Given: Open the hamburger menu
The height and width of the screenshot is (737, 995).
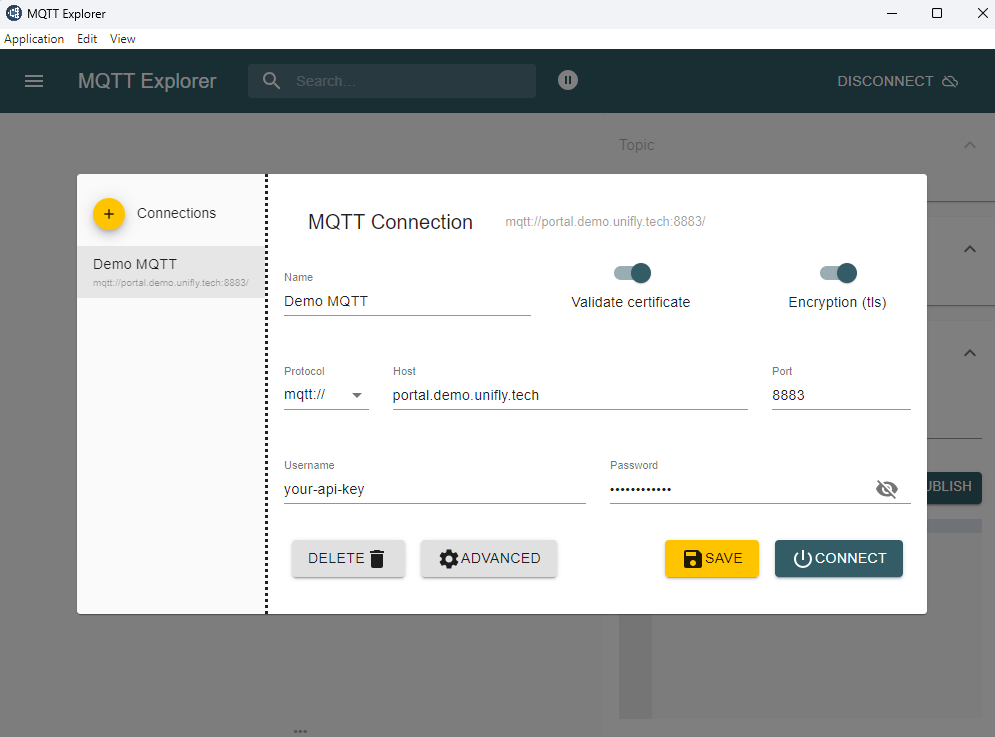Looking at the screenshot, I should point(34,81).
